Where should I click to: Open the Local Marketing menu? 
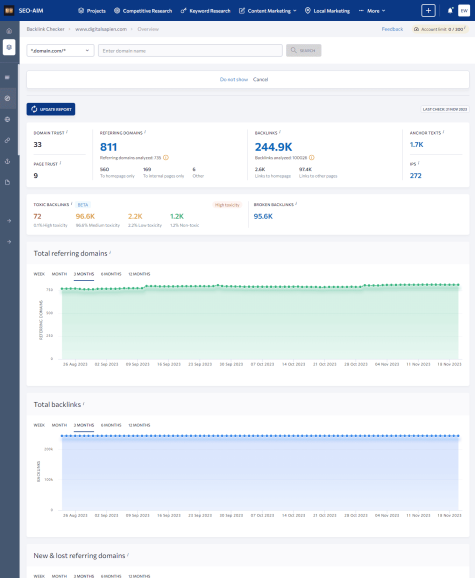pyautogui.click(x=327, y=11)
